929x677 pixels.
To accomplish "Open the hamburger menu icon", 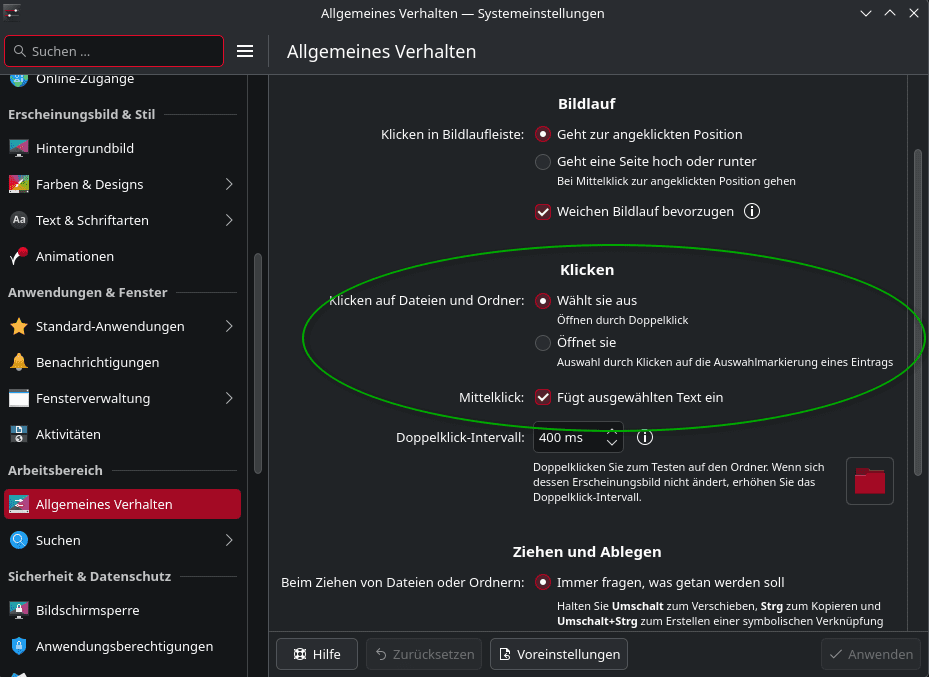I will point(245,51).
